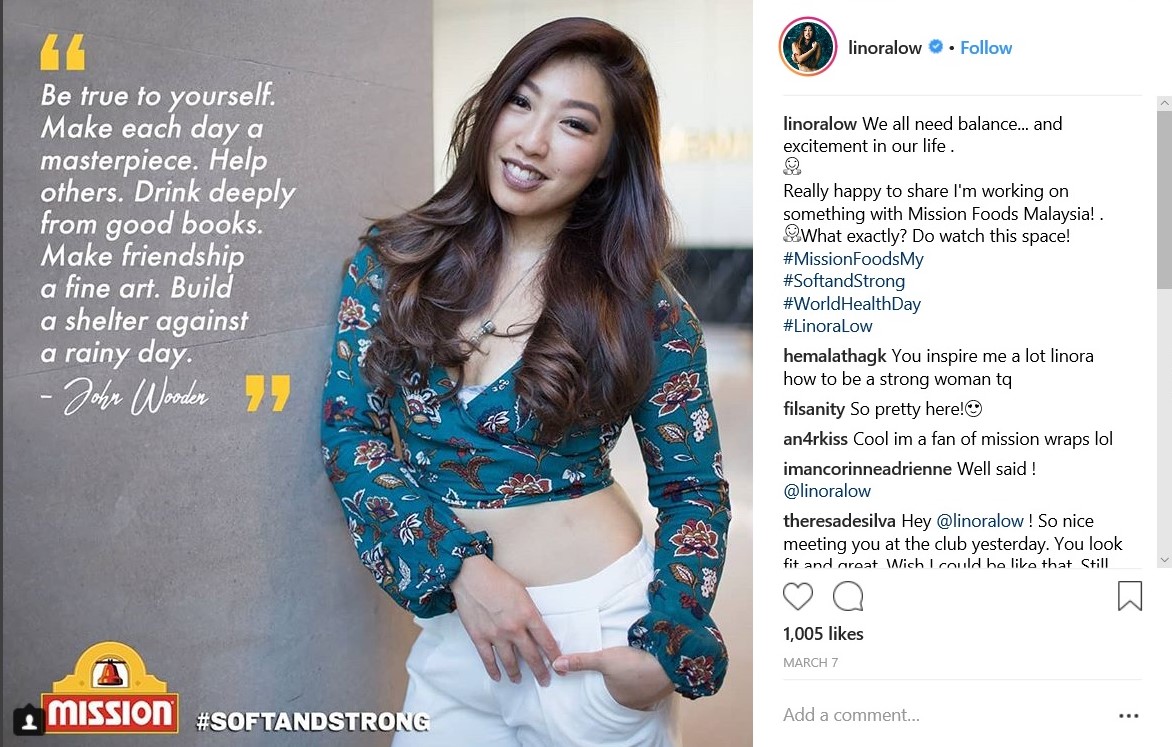The height and width of the screenshot is (747, 1172).
Task: Open the linoralow username in header
Action: 884,48
